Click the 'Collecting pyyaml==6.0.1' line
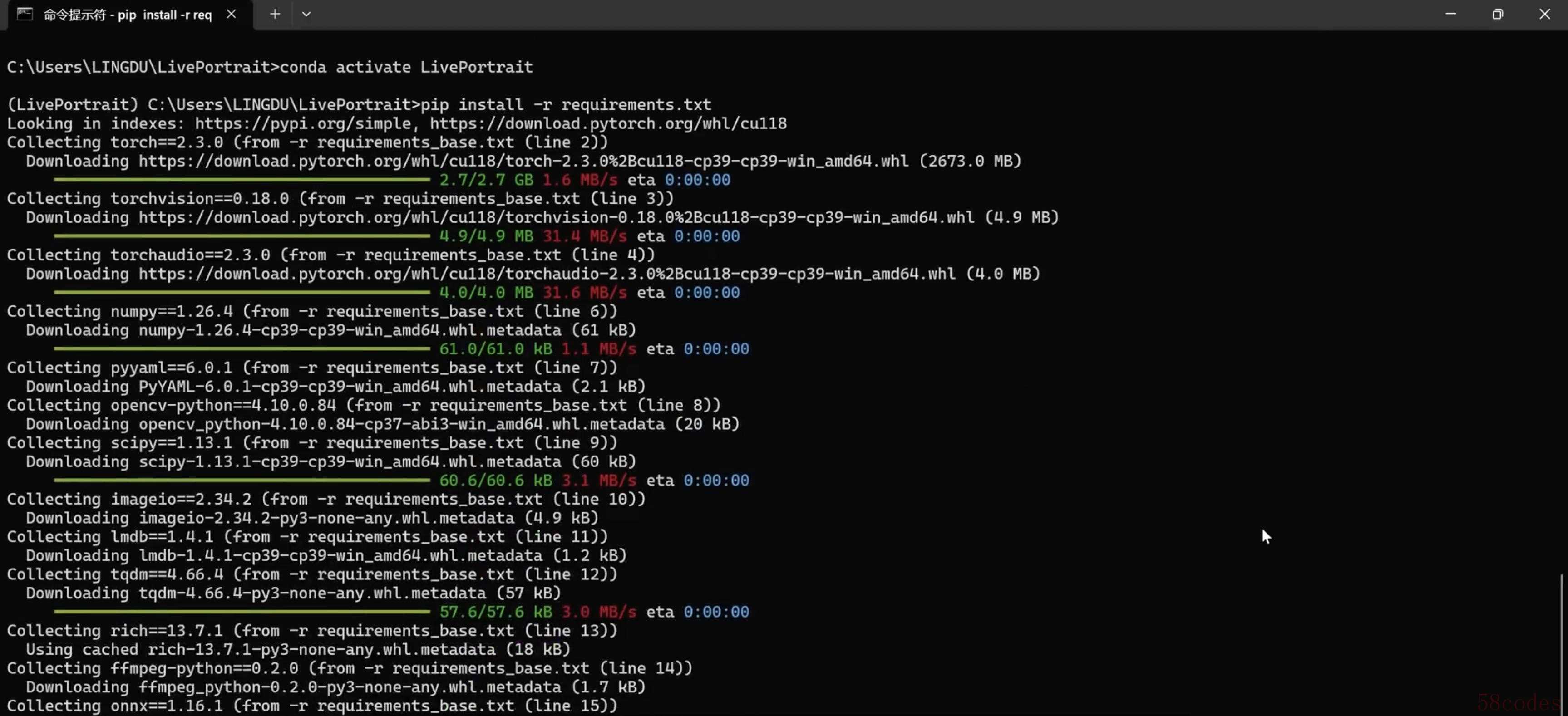Viewport: 1568px width, 716px height. (312, 368)
